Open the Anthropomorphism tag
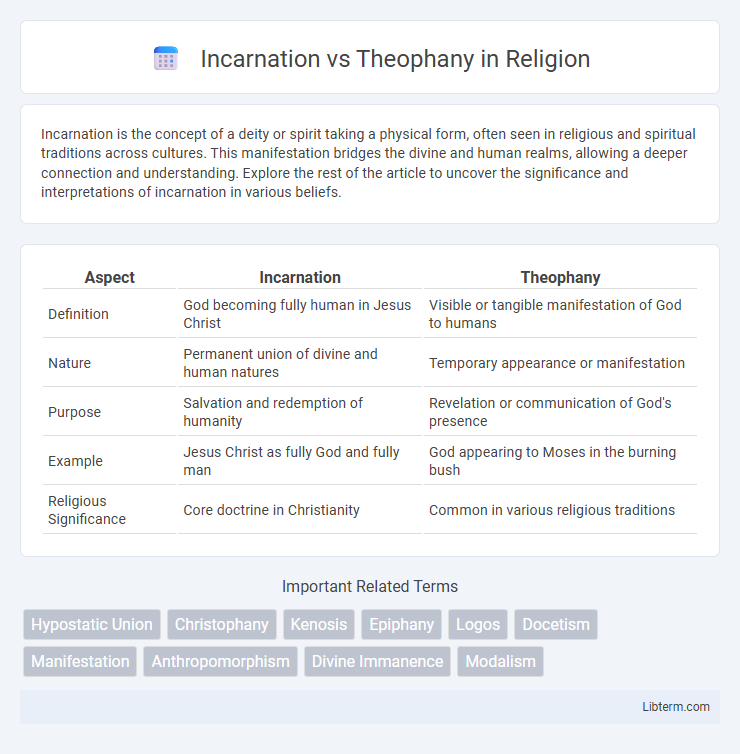The height and width of the screenshot is (754, 740). [x=221, y=661]
